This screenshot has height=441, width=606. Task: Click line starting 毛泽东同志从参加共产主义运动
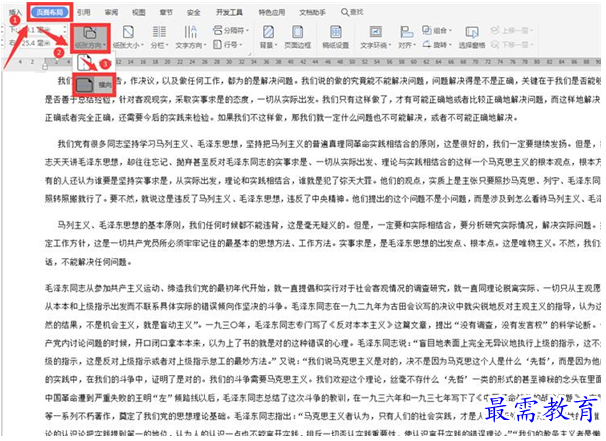click(323, 288)
